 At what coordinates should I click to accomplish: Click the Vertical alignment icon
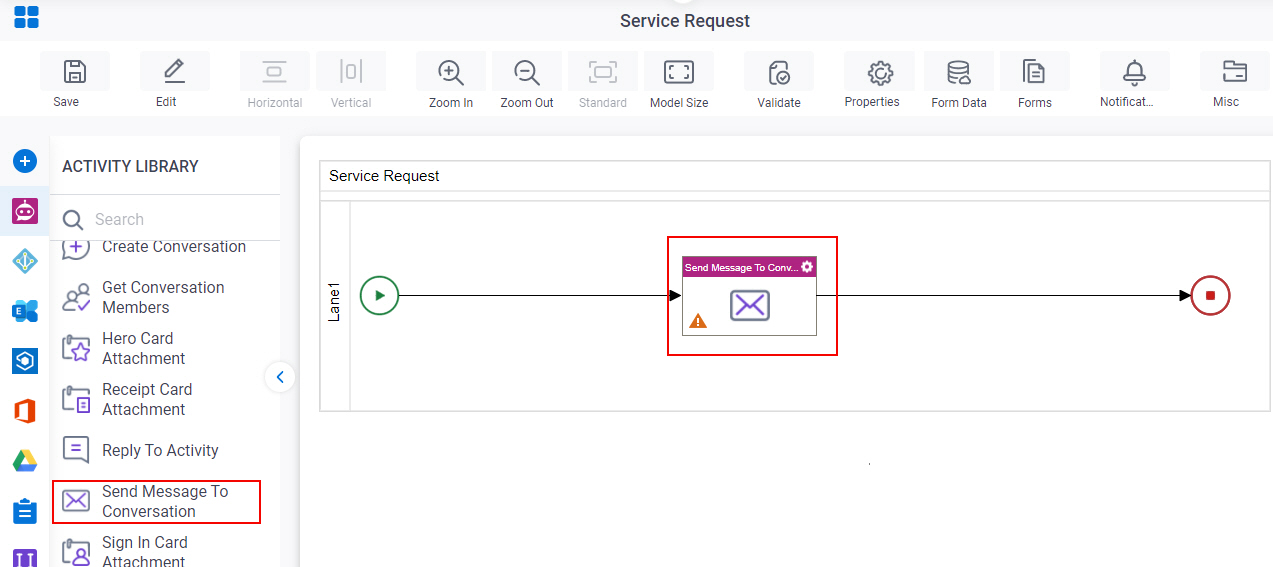tap(350, 72)
